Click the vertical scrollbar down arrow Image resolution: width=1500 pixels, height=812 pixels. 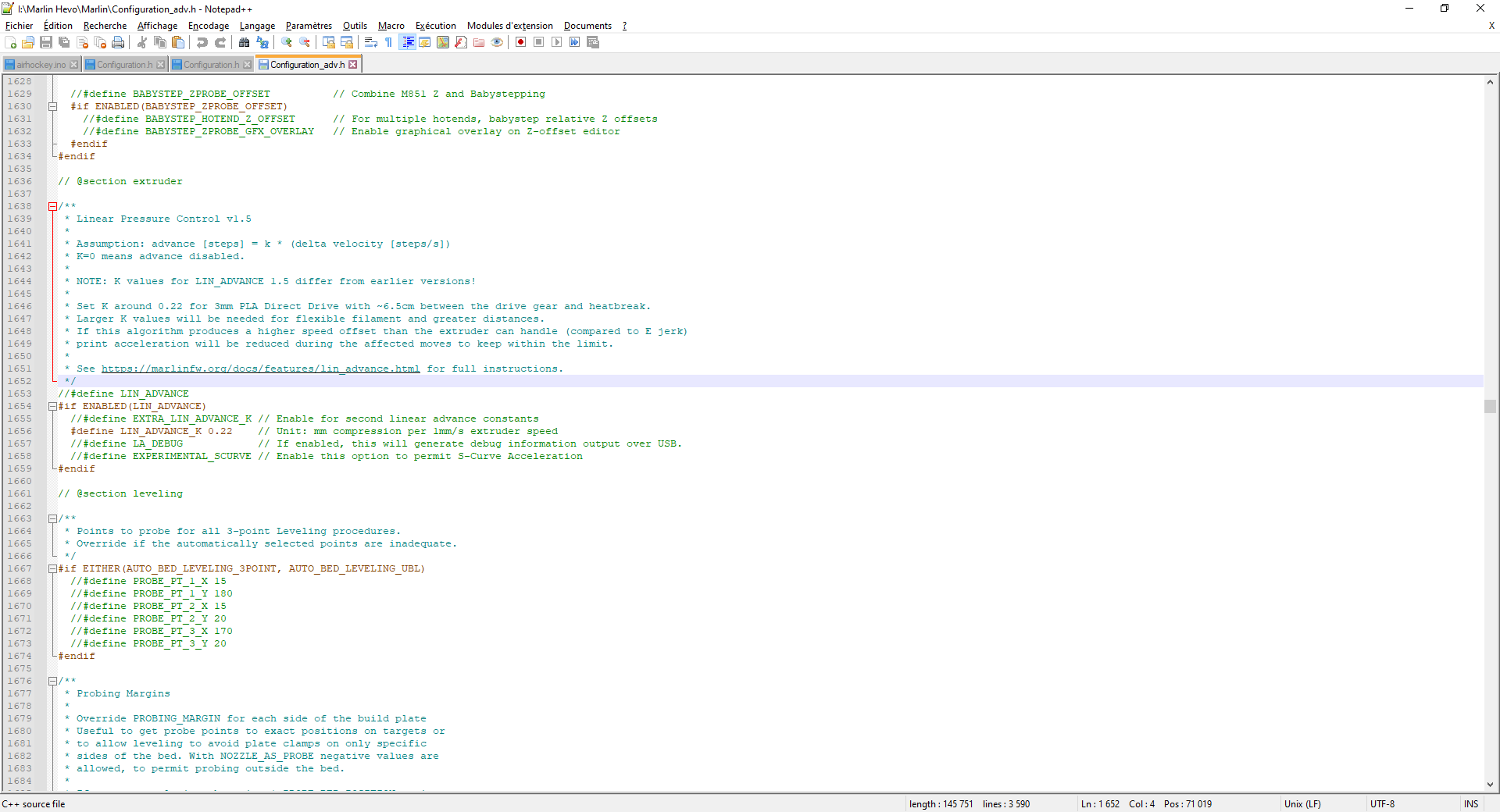click(1491, 785)
